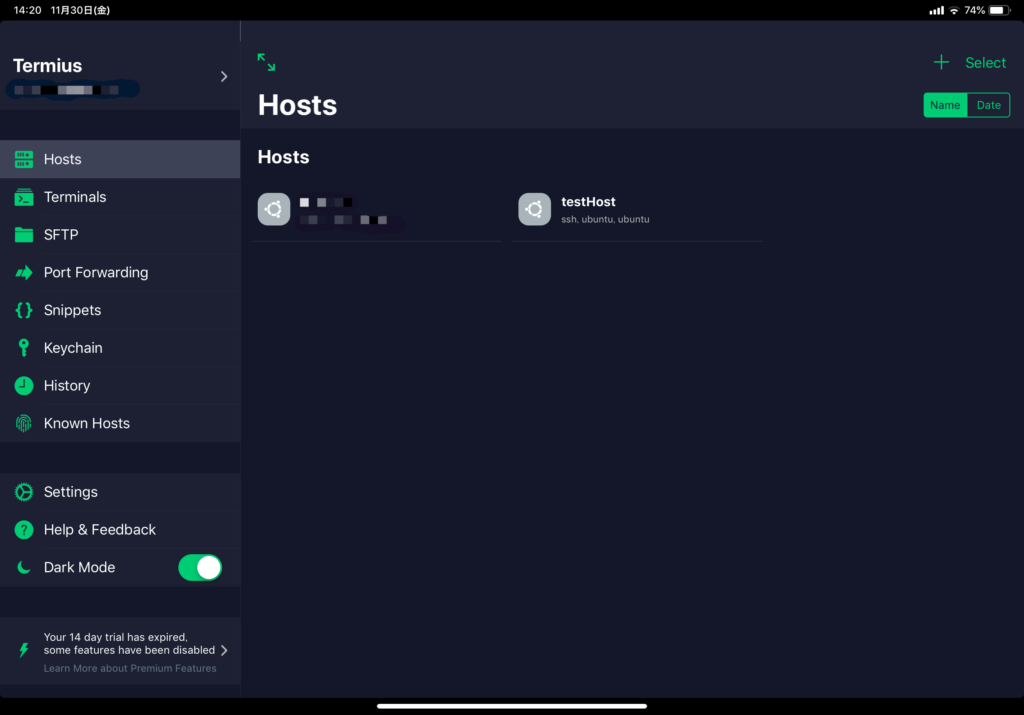
Task: Tap the cellular signal bars icon
Action: (936, 10)
